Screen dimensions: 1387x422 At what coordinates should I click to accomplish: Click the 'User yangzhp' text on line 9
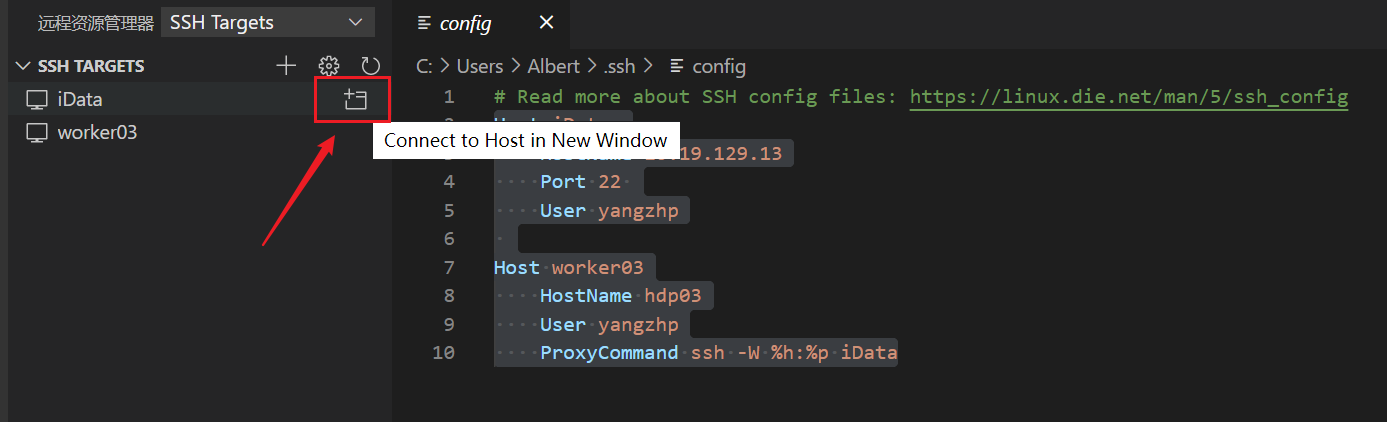click(x=609, y=324)
